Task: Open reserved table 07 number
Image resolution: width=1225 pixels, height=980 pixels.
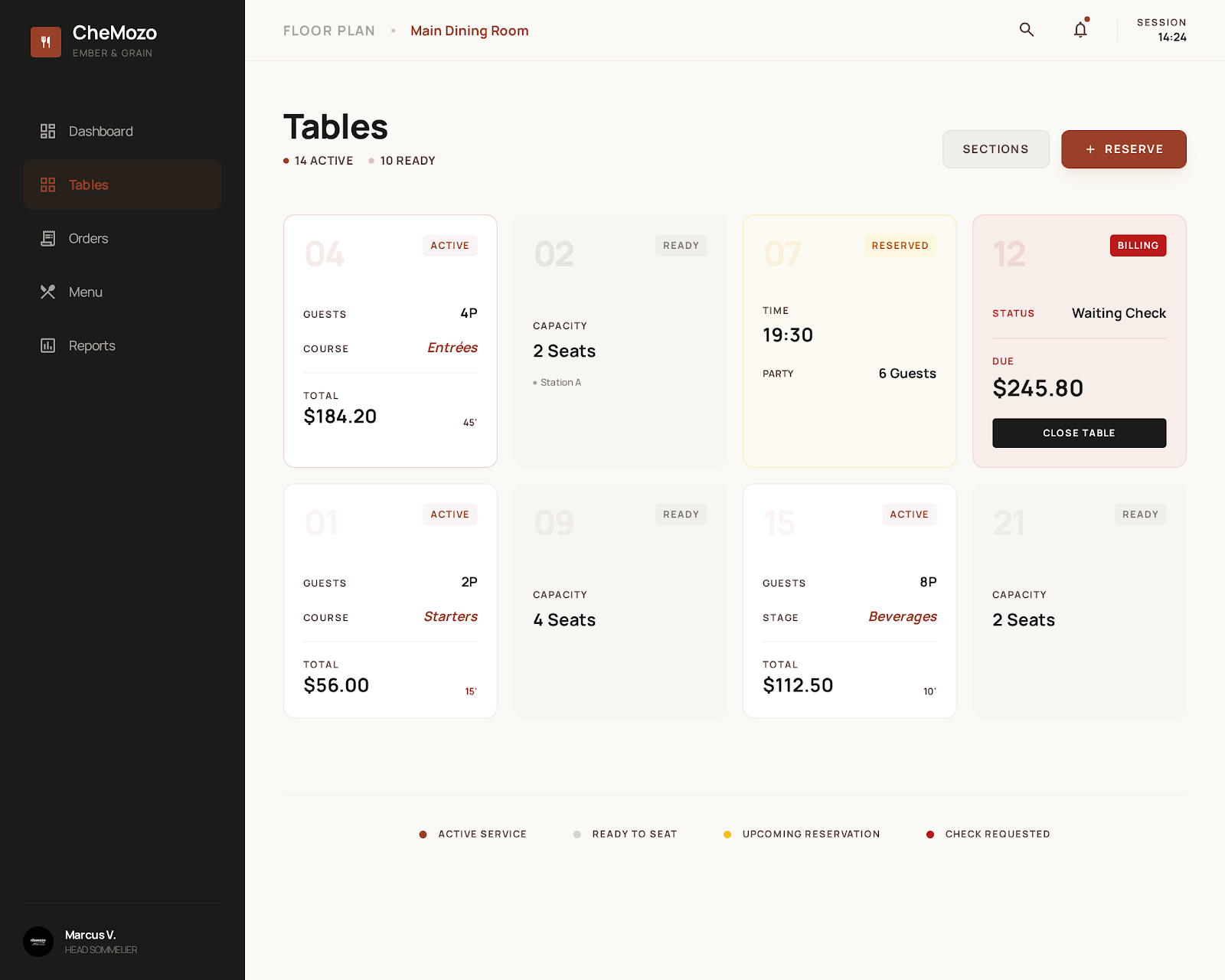Action: pos(782,254)
